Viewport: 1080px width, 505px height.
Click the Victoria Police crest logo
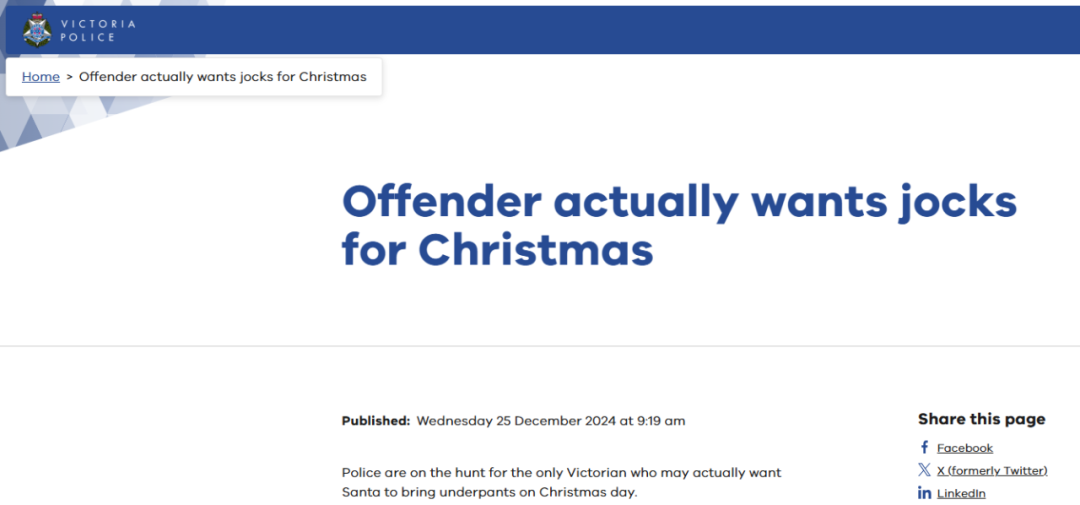(37, 30)
